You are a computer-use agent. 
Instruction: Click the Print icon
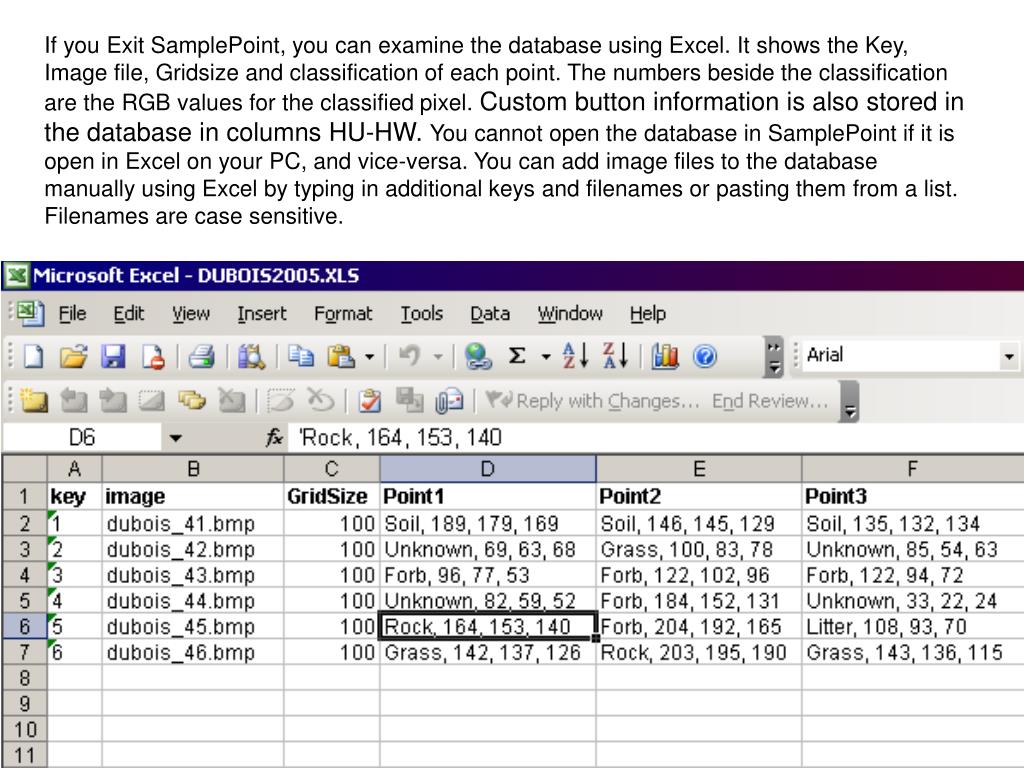tap(201, 357)
